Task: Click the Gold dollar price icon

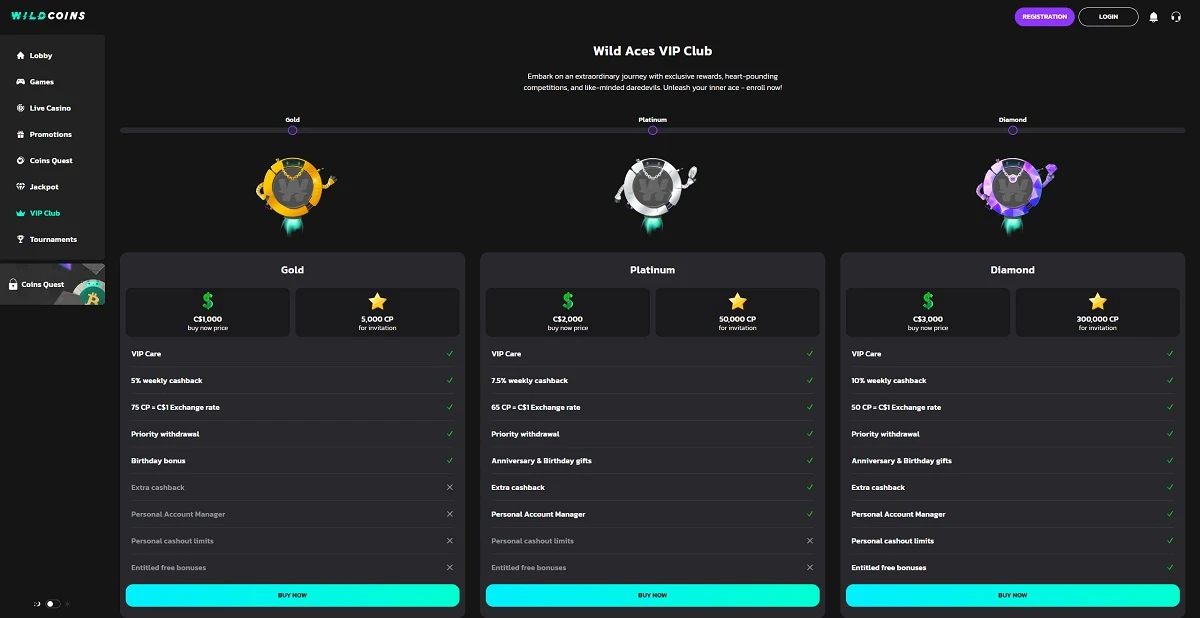Action: 208,301
